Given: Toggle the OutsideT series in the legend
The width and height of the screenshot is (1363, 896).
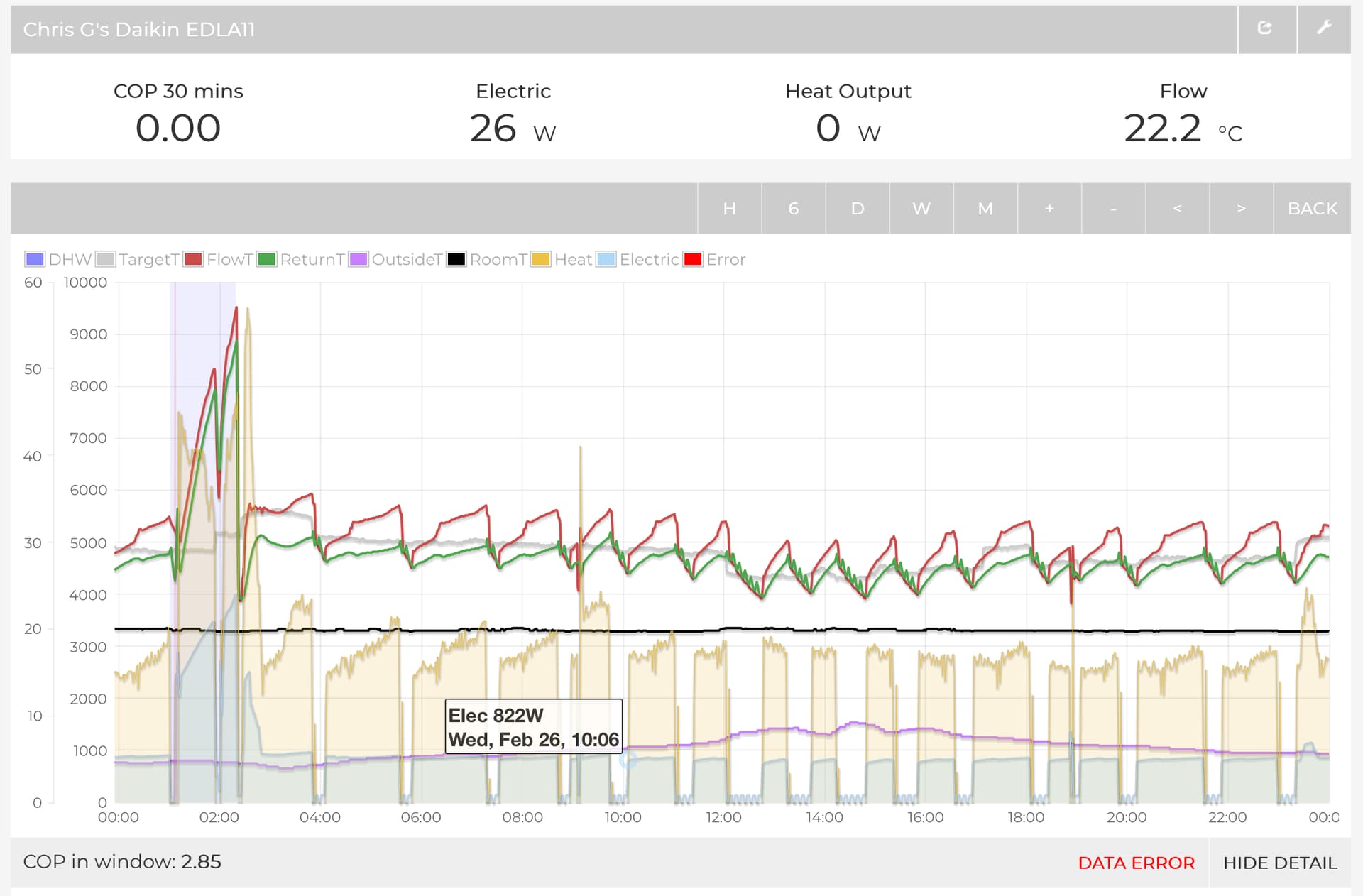Looking at the screenshot, I should point(396,259).
